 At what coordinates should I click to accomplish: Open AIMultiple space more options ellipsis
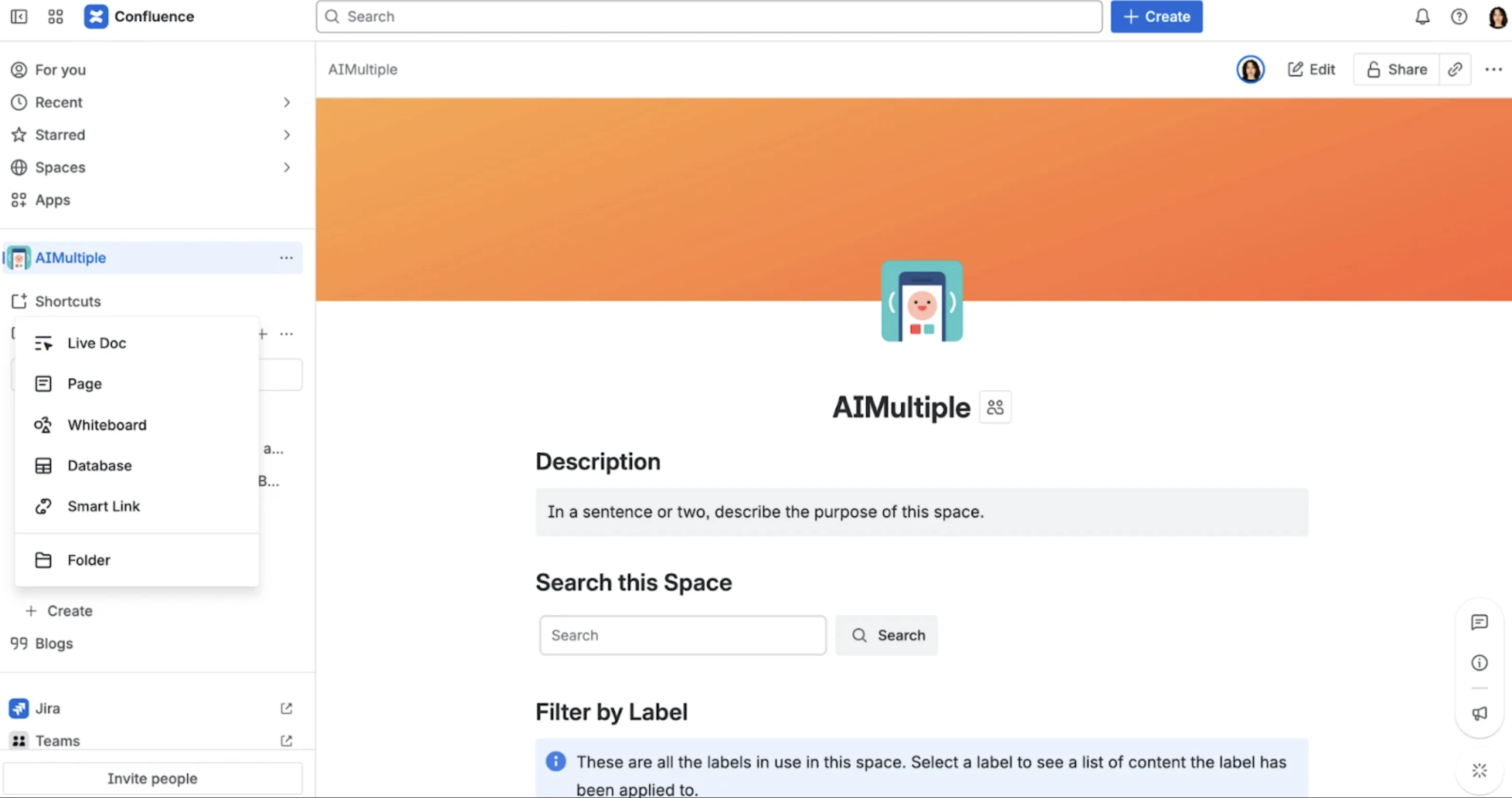click(286, 258)
